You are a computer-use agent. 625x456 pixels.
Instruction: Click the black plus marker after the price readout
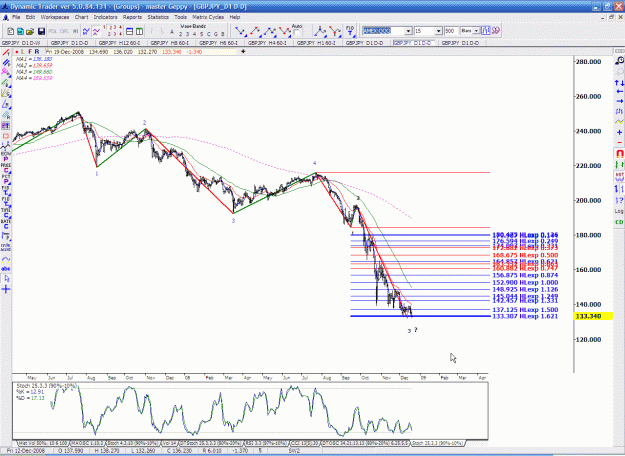[243, 51]
